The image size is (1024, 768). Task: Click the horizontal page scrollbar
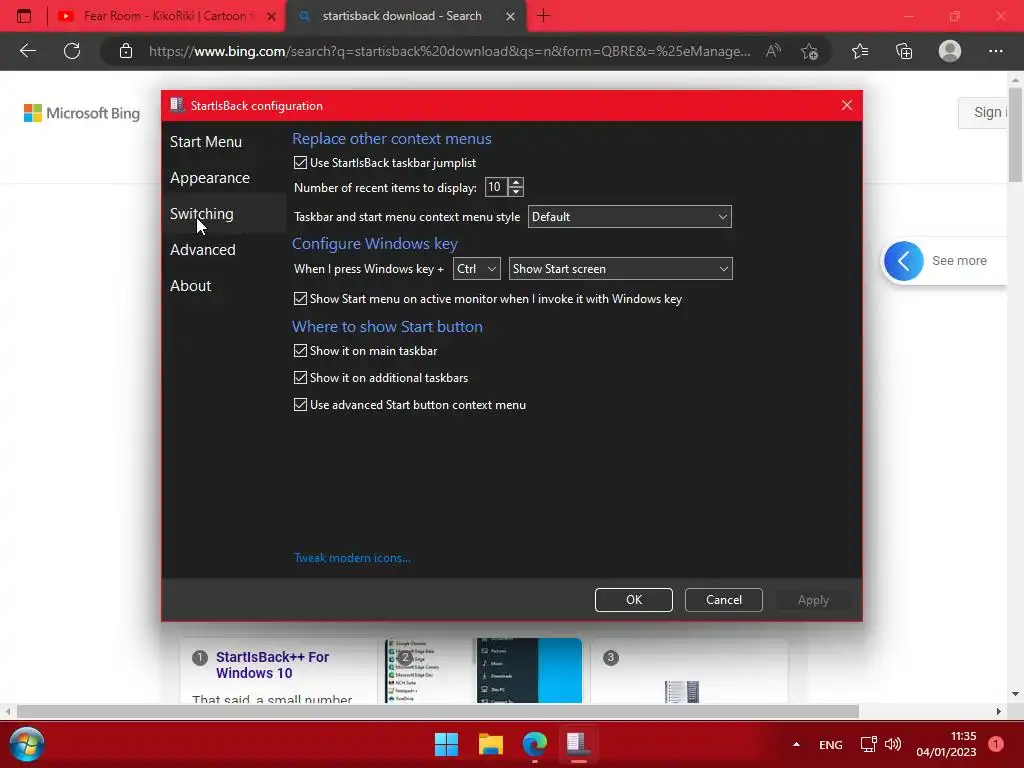438,711
